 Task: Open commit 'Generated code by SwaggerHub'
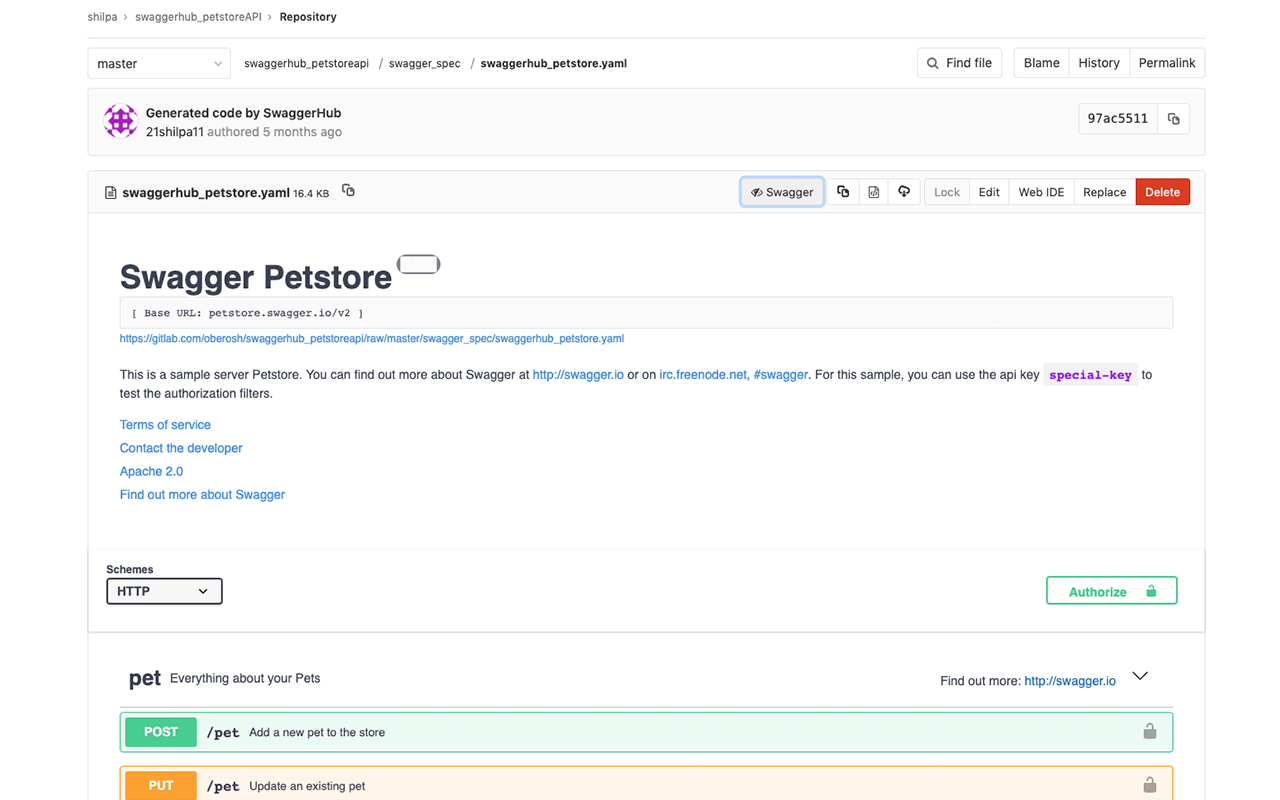[x=244, y=113]
